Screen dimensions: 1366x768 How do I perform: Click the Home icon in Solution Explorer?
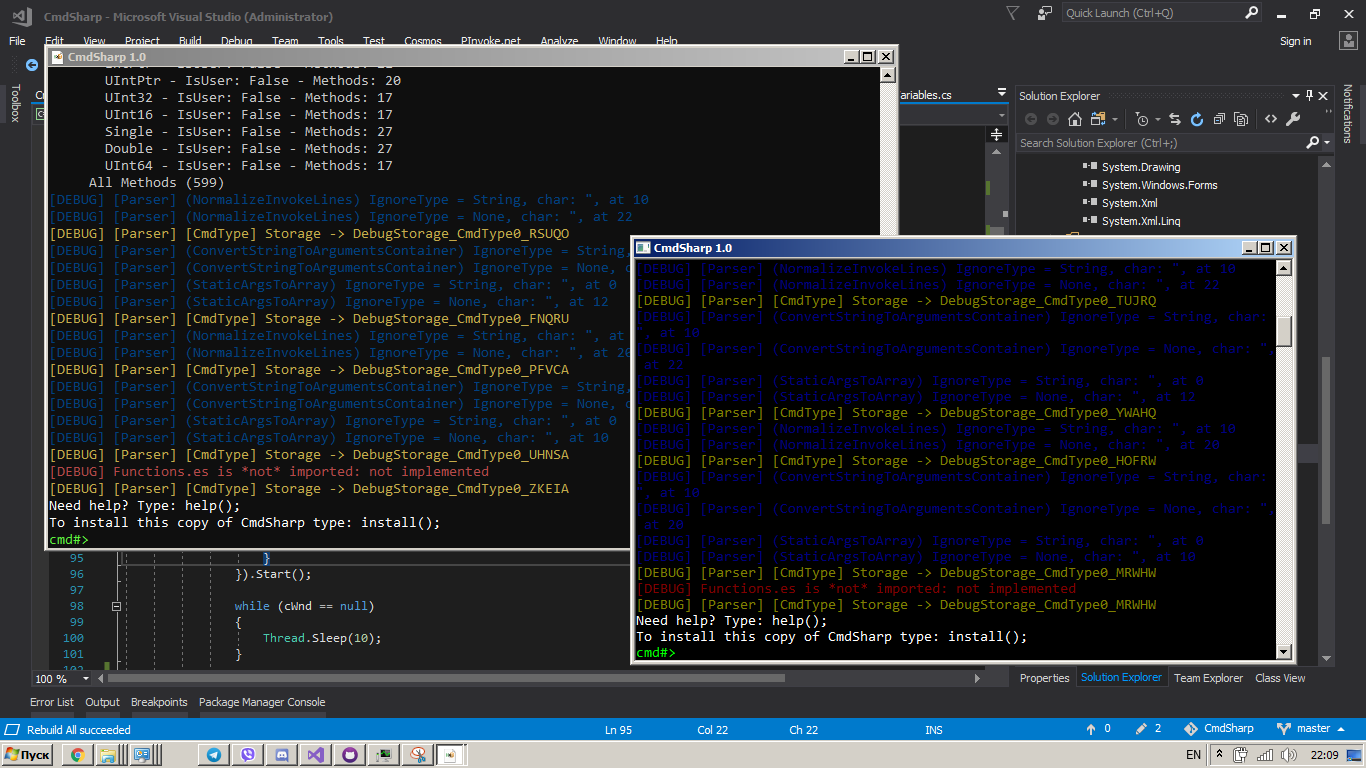[x=1075, y=119]
